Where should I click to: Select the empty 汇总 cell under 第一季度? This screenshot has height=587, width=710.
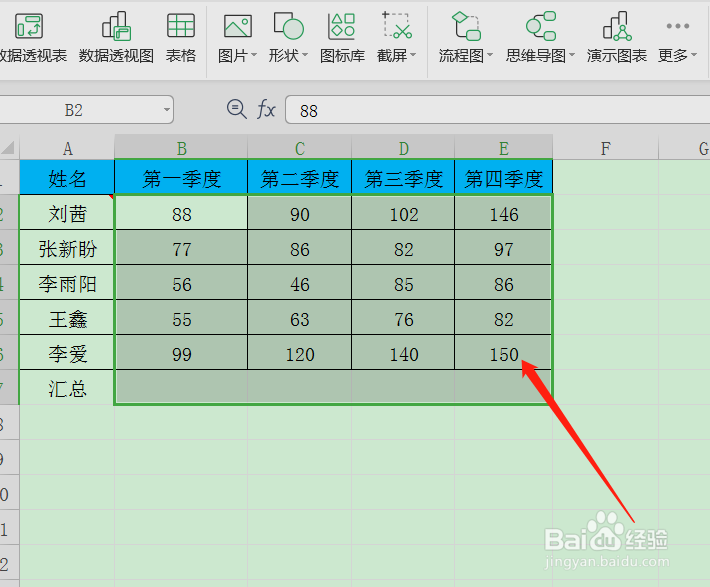click(x=181, y=386)
